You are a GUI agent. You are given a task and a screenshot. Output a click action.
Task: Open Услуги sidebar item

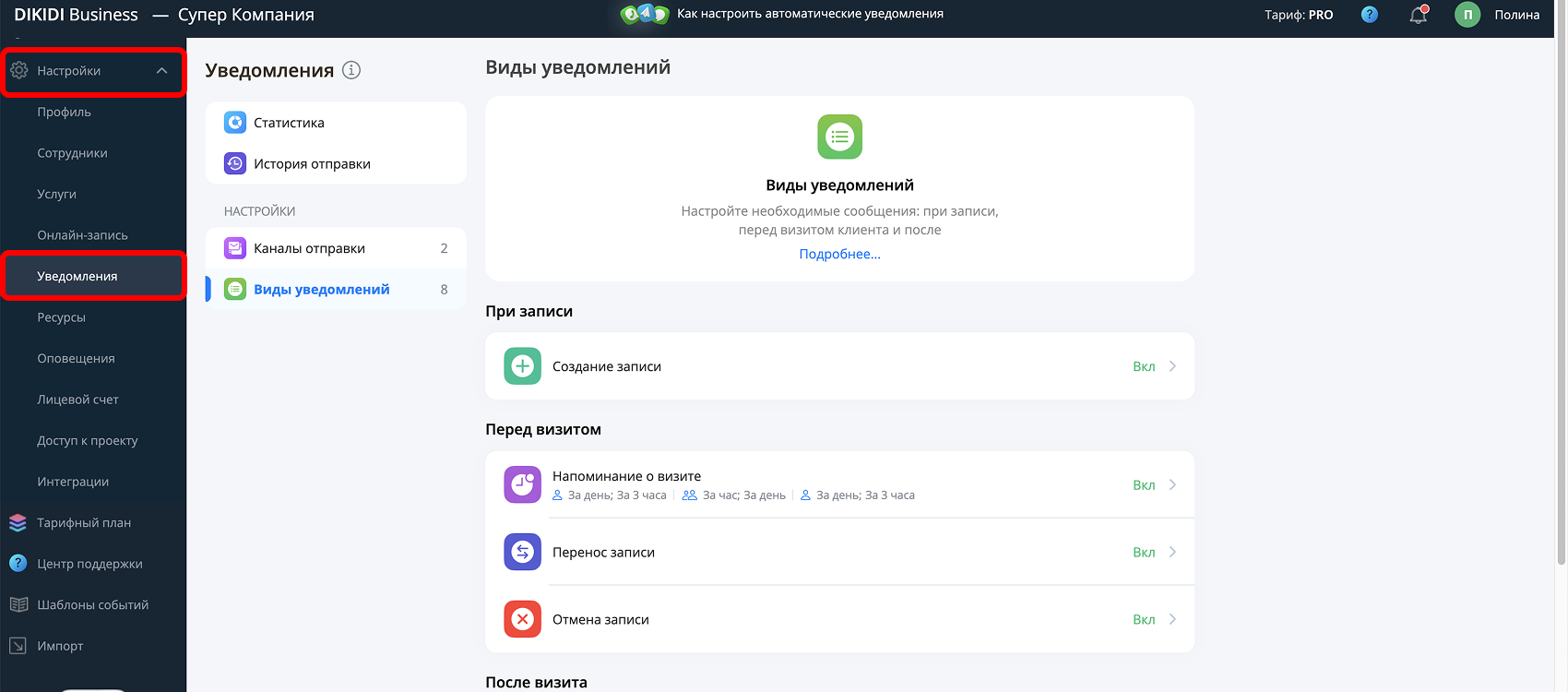[x=56, y=194]
